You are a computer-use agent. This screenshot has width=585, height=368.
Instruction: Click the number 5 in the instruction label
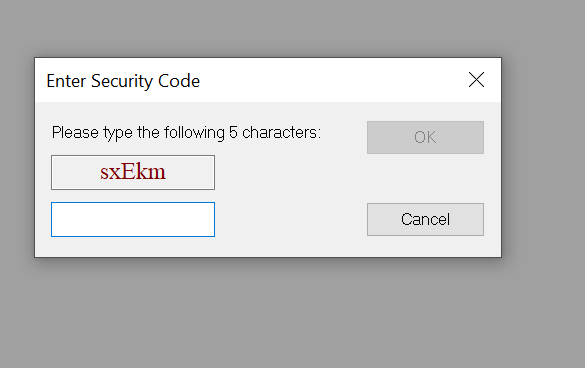(233, 132)
